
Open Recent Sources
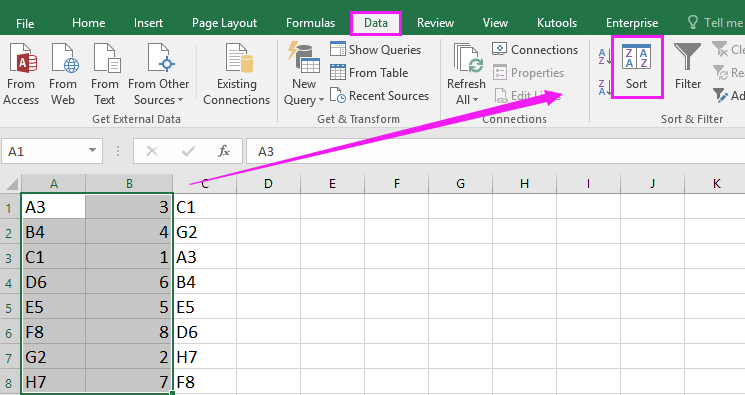tap(379, 96)
